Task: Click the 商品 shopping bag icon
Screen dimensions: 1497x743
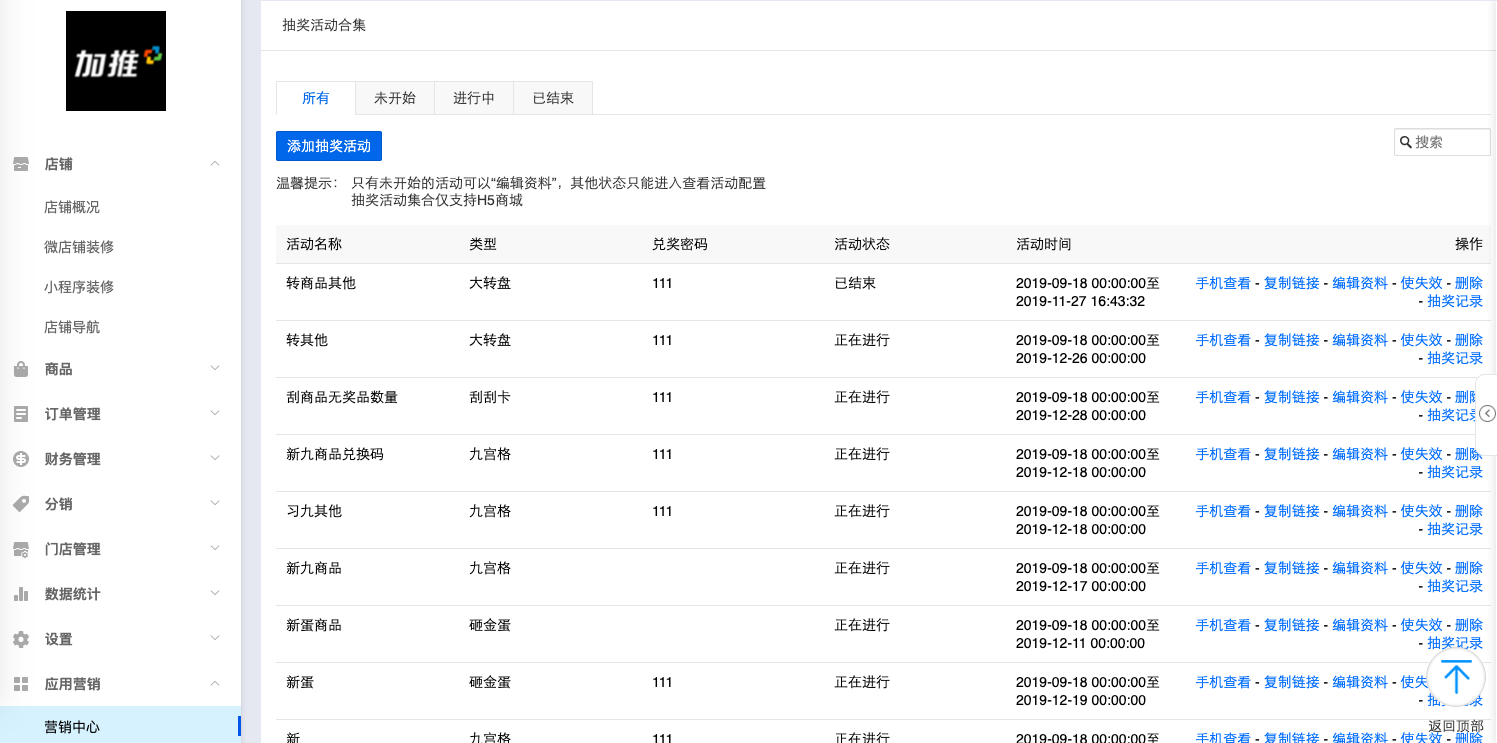Action: [x=21, y=369]
